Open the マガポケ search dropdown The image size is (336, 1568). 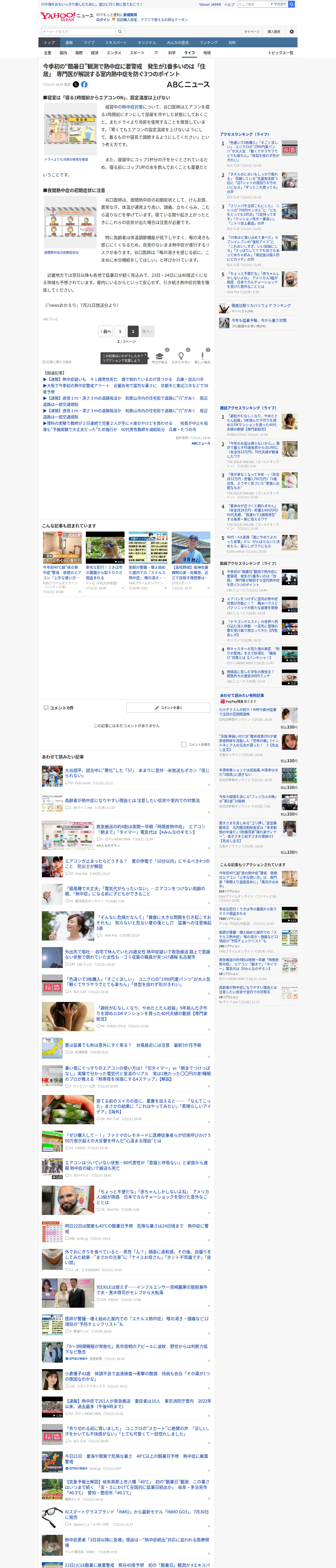(x=279, y=4)
